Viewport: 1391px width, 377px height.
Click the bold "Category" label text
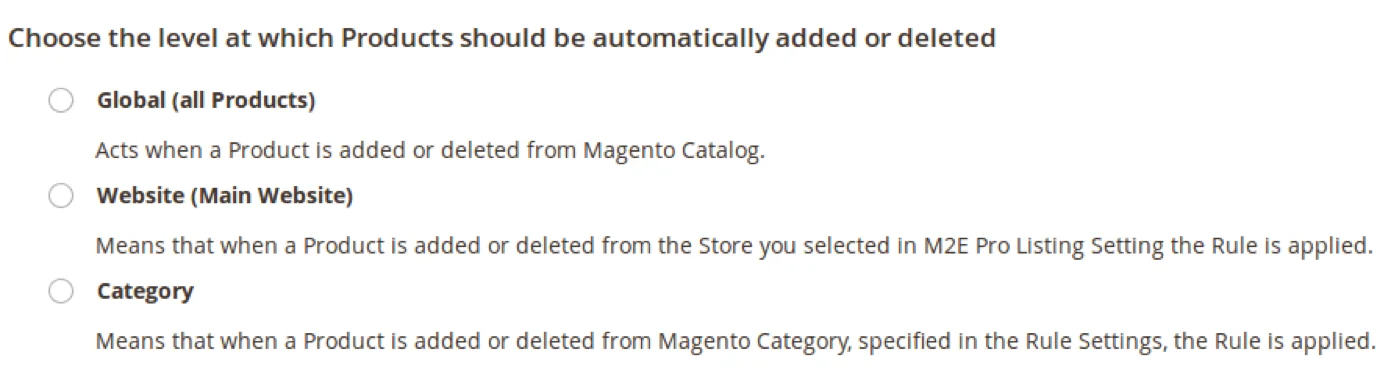(145, 292)
